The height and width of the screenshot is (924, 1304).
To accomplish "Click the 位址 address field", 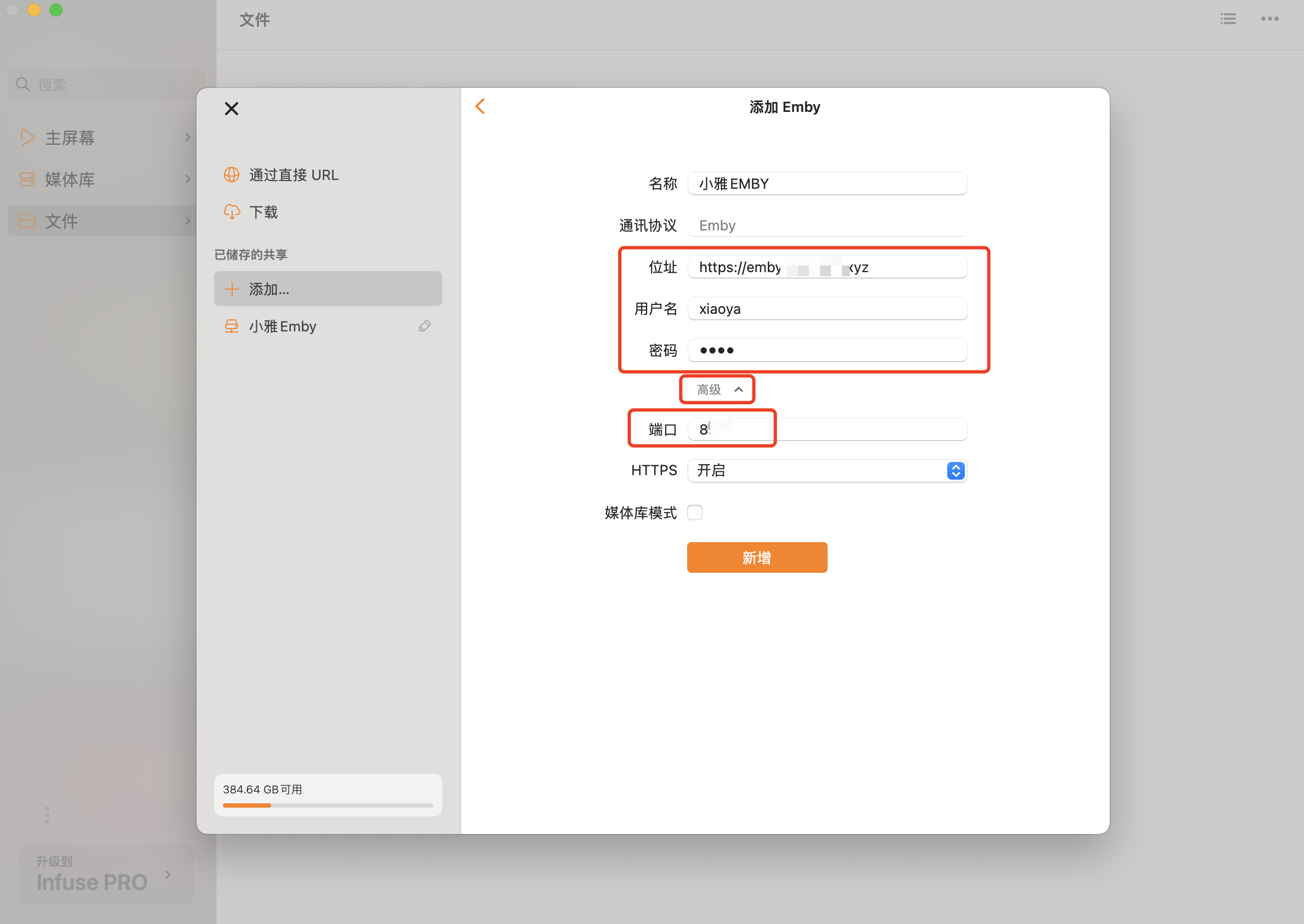I will tap(827, 267).
